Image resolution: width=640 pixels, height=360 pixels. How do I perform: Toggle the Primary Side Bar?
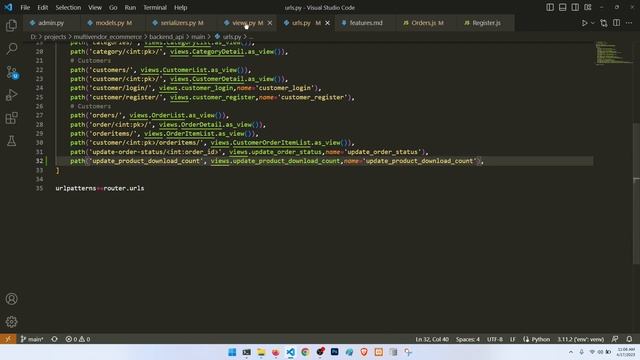[550, 7]
